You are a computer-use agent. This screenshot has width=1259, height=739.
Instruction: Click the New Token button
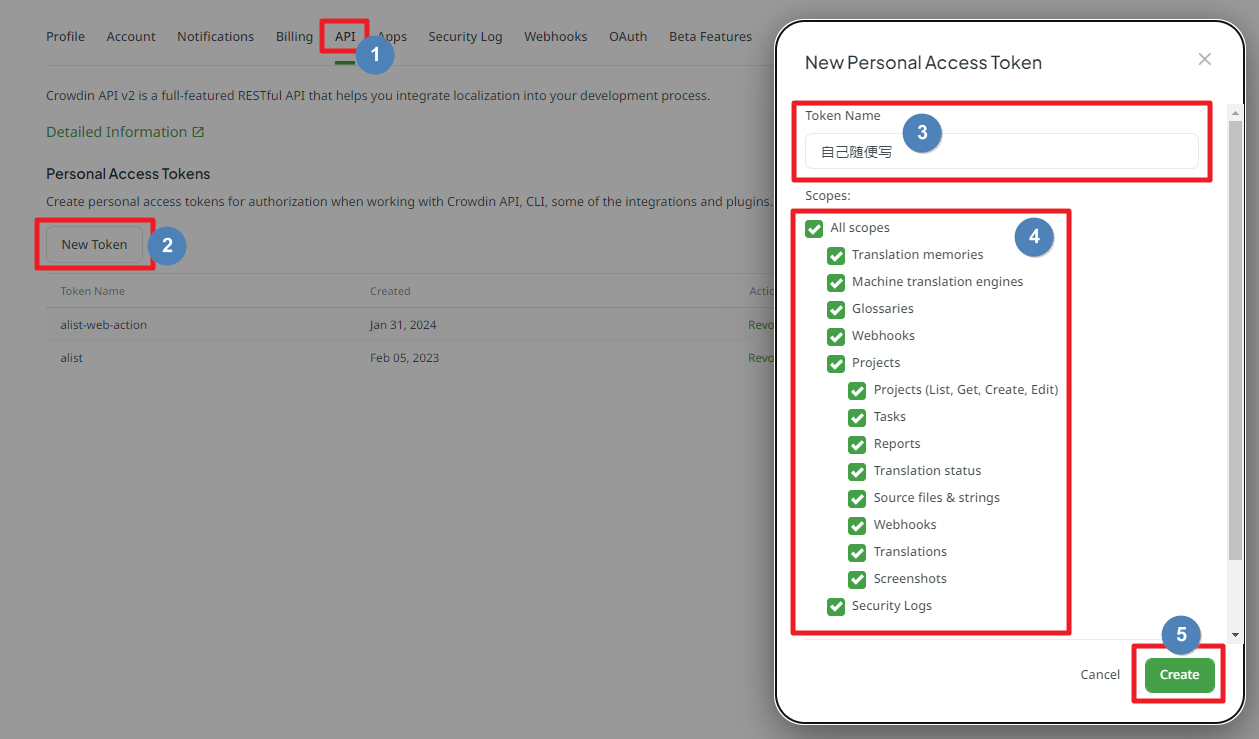coord(94,244)
